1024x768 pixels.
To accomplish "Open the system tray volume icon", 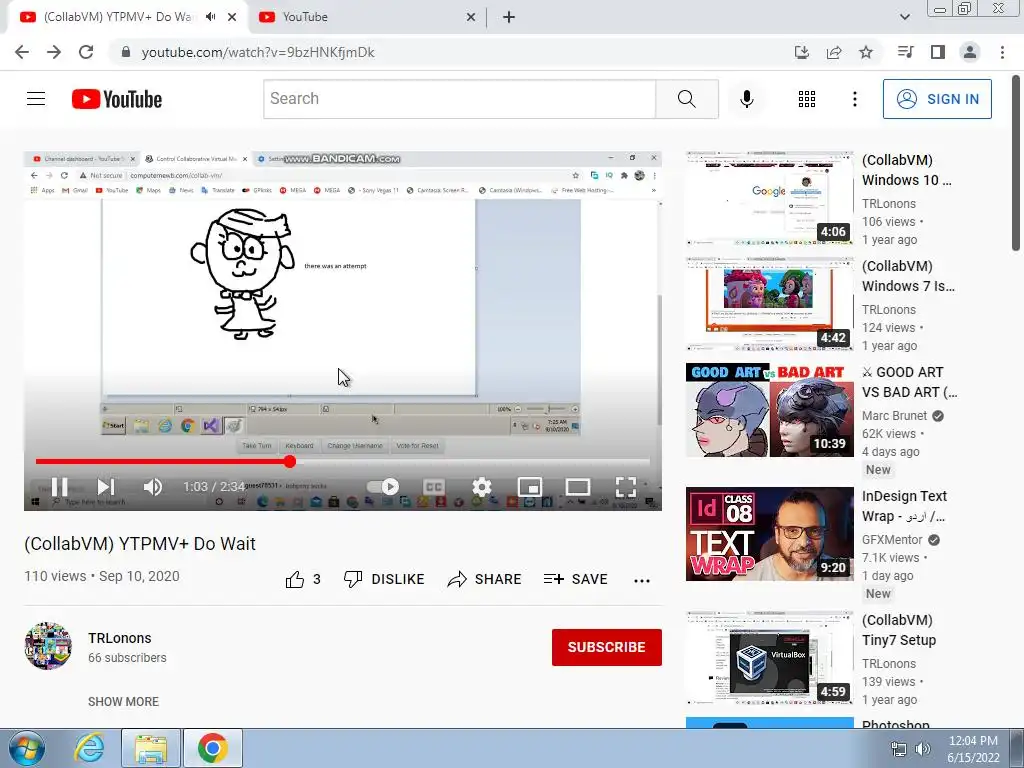I will (x=922, y=749).
